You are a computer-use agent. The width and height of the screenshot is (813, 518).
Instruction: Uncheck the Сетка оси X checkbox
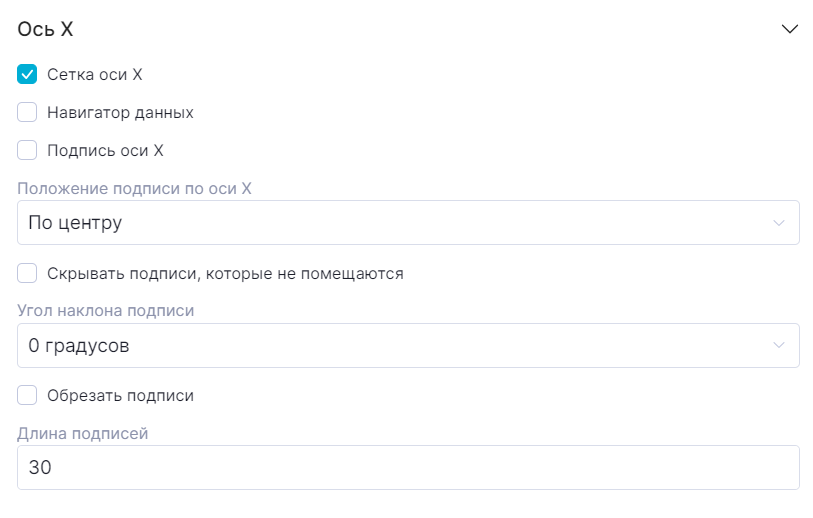tap(27, 75)
